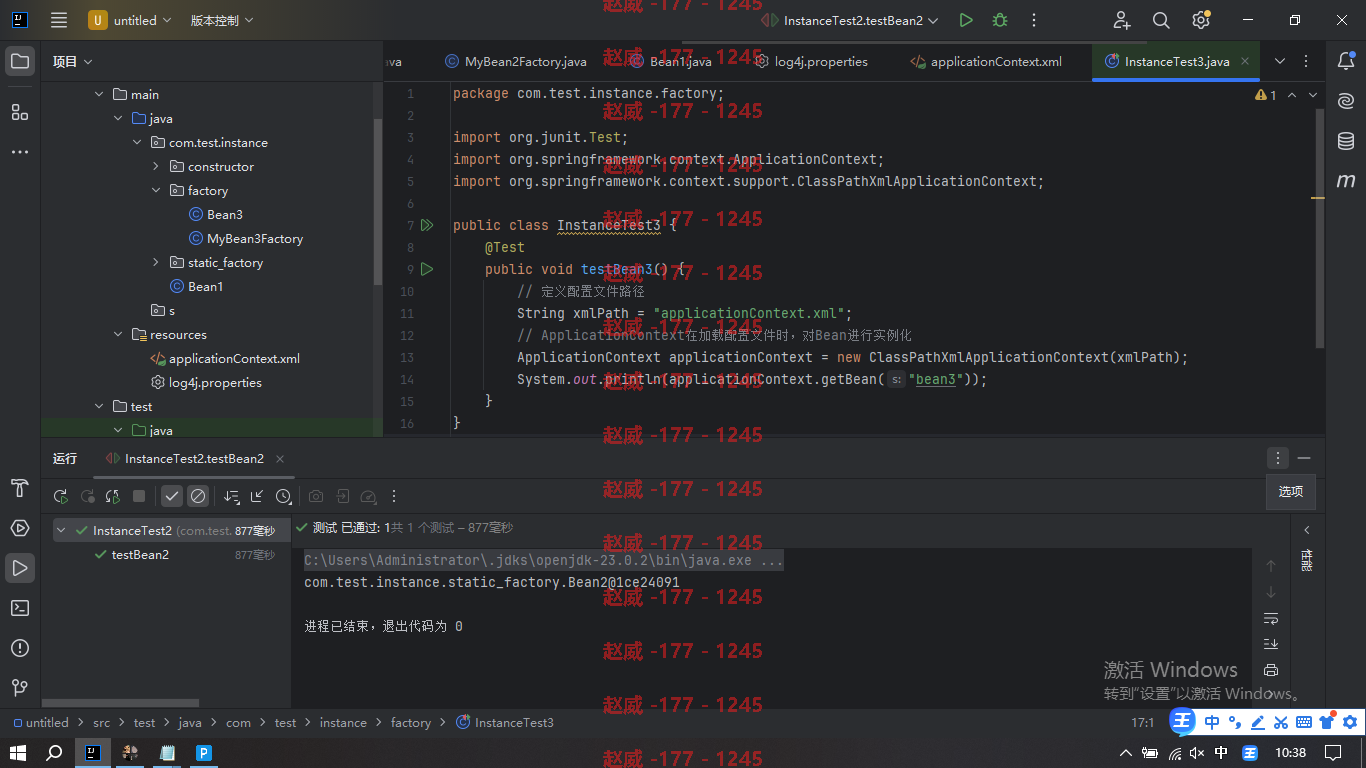Start debugging with the bug icon
Screen dimensions: 1366x768
tap(1000, 20)
